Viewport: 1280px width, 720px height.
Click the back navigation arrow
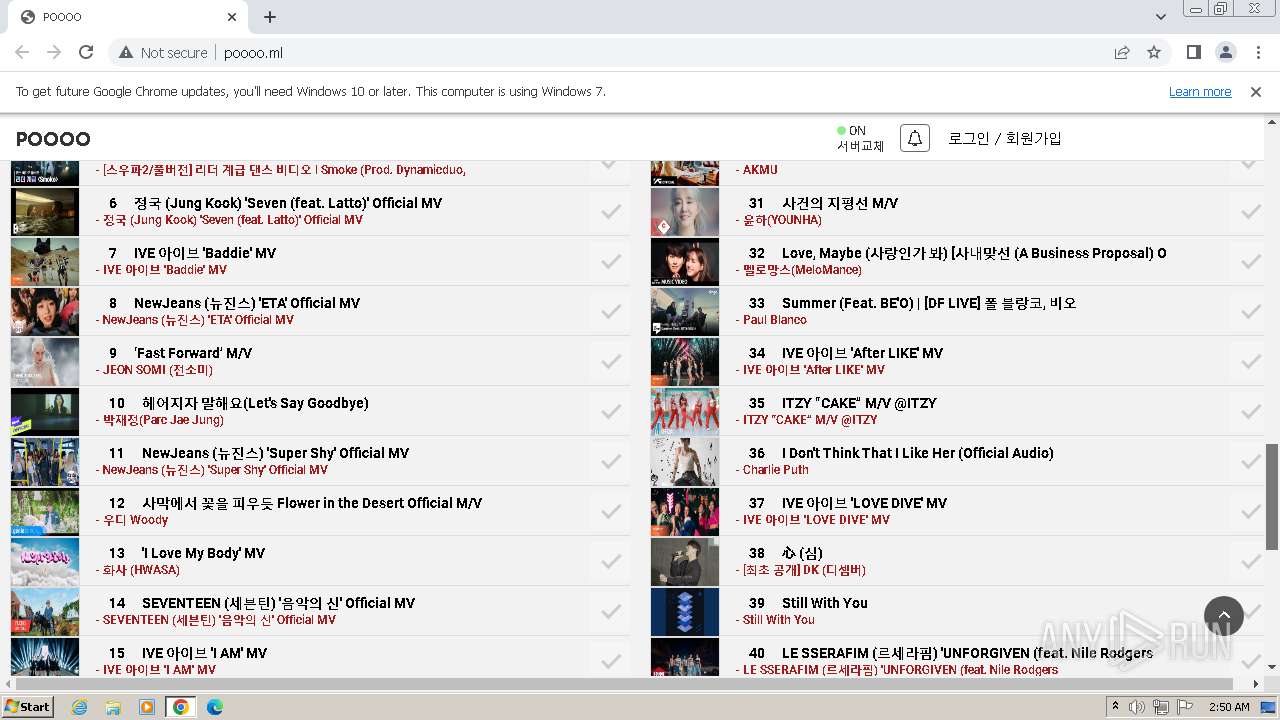pos(22,52)
